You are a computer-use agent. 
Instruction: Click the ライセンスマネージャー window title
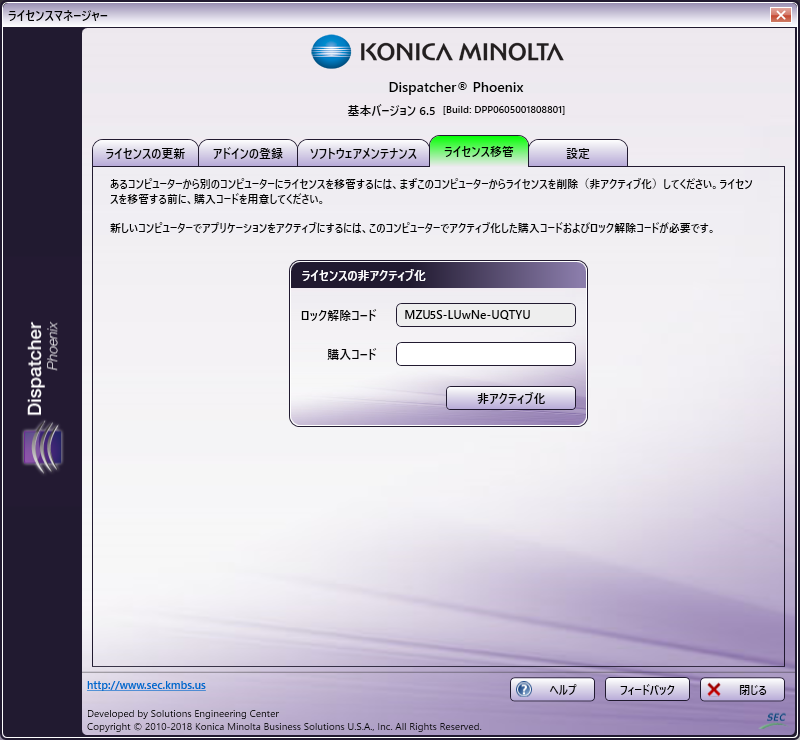coord(58,16)
